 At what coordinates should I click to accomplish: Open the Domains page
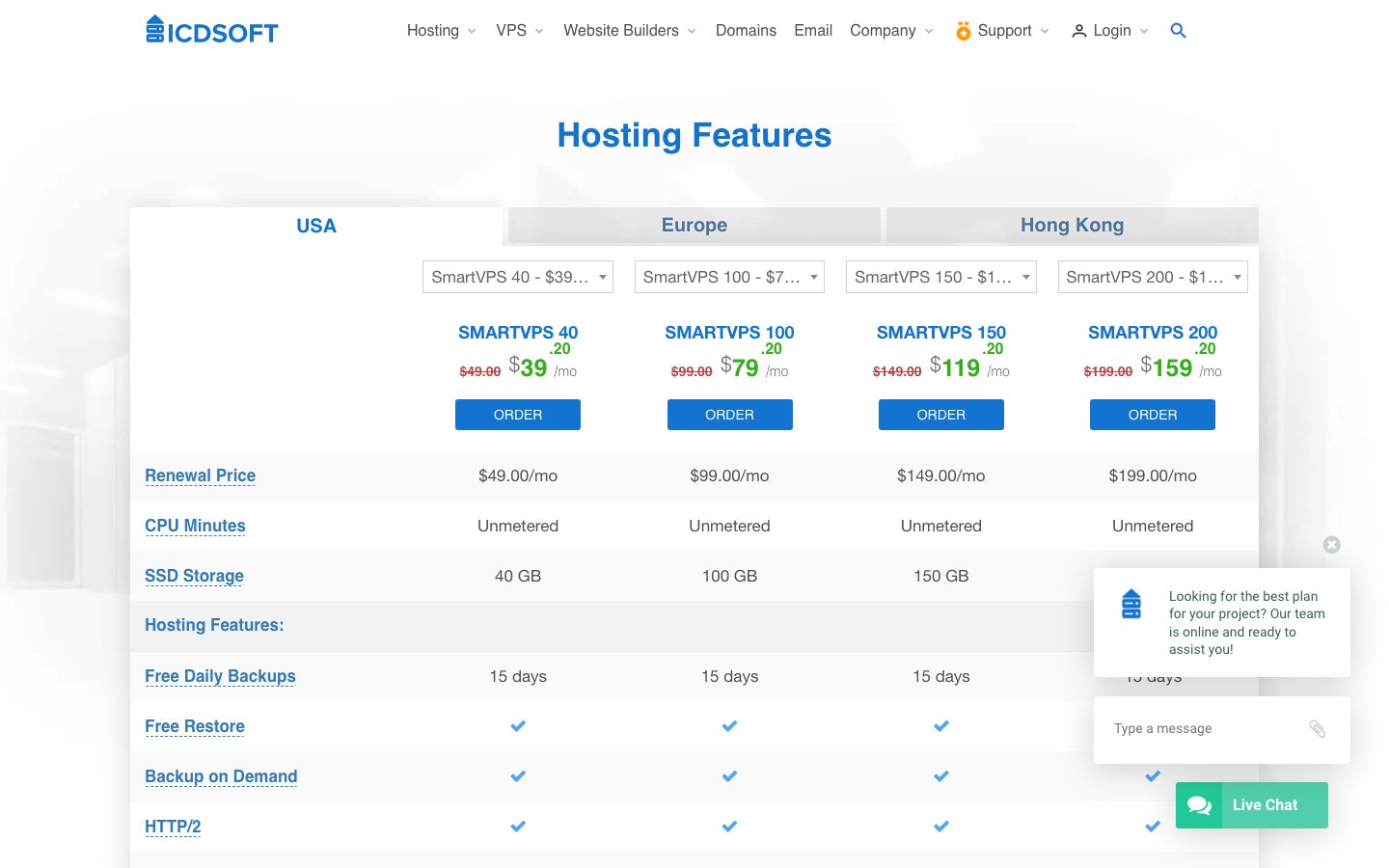pos(746,31)
